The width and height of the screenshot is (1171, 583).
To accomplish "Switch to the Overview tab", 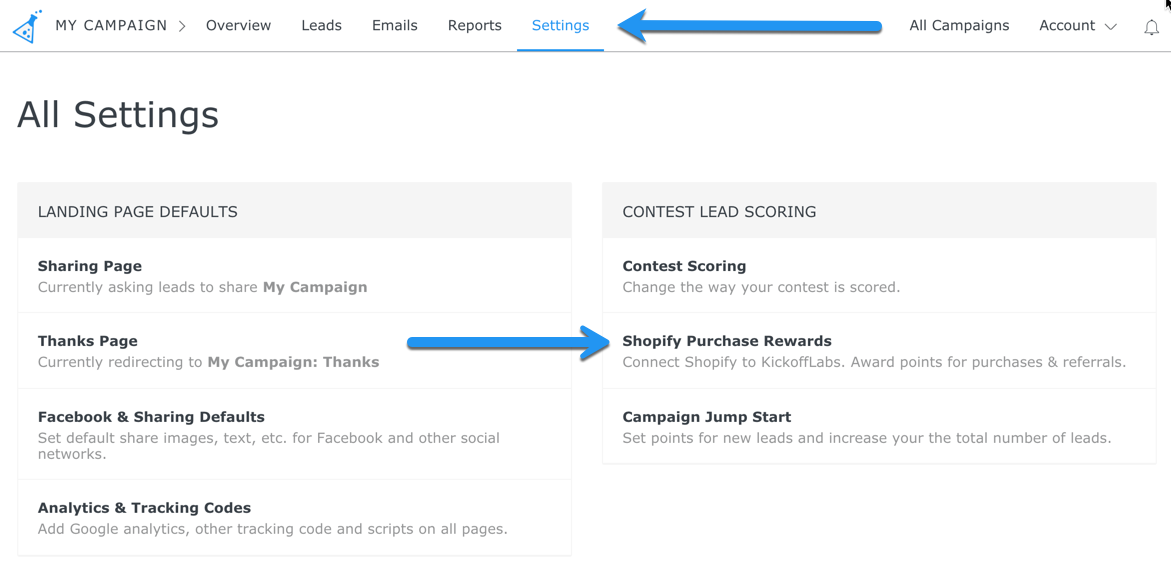I will 238,26.
